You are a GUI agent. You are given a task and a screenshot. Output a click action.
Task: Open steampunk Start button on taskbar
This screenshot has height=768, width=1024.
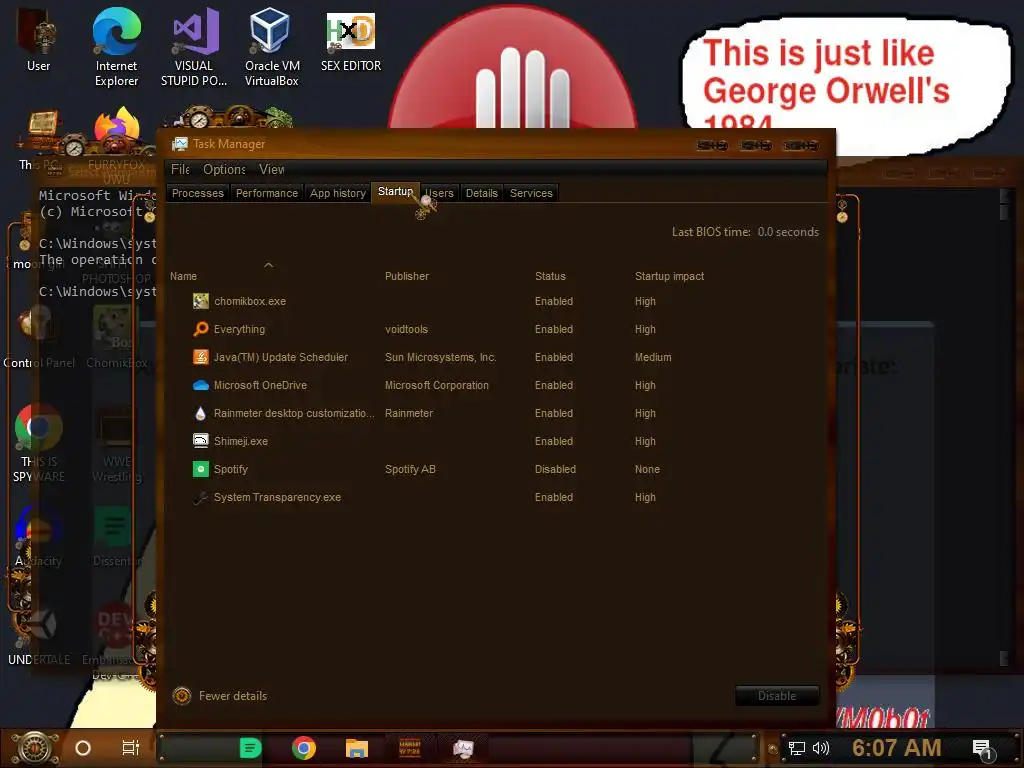tap(35, 748)
